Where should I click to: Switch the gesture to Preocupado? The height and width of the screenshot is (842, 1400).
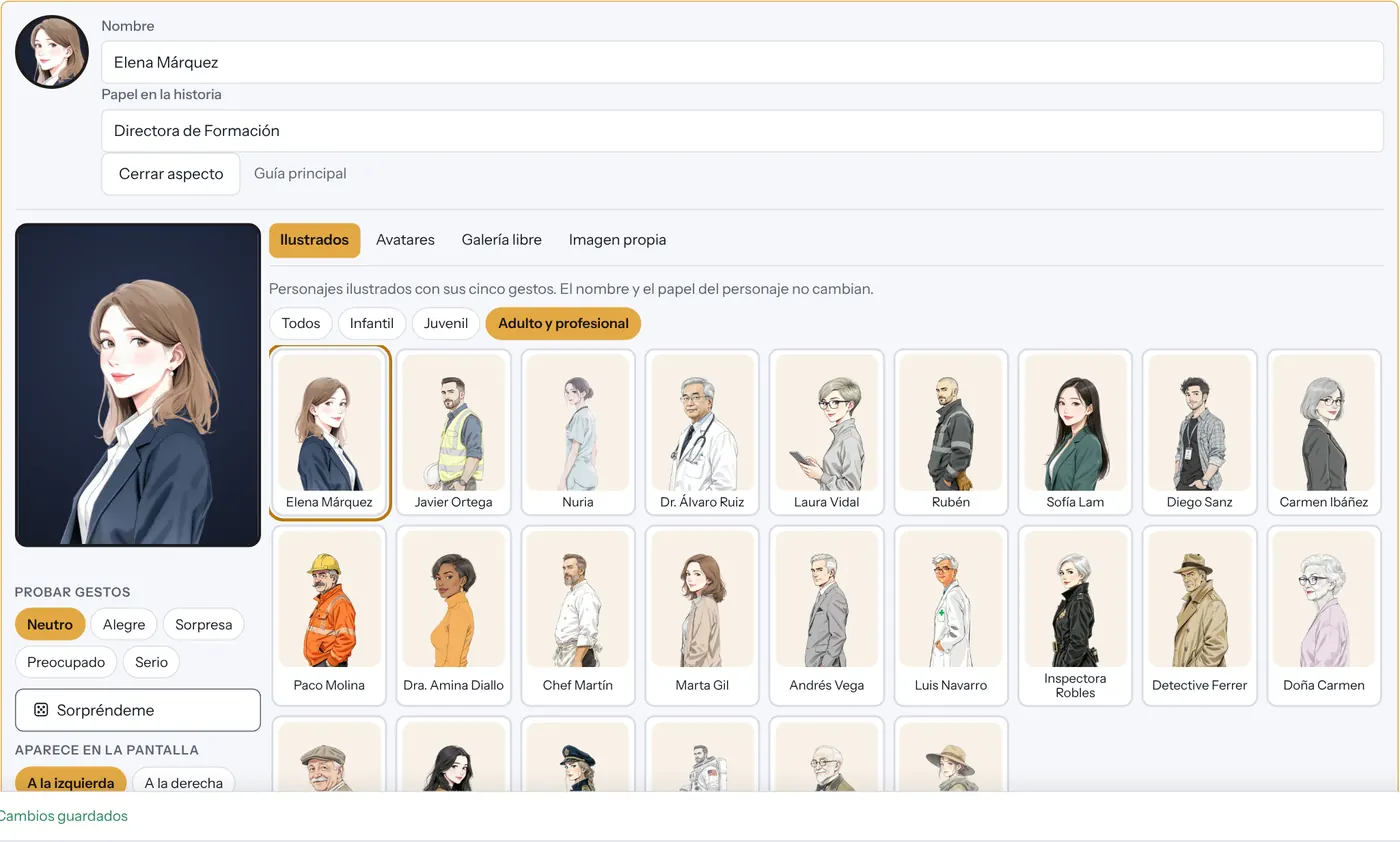(x=66, y=662)
